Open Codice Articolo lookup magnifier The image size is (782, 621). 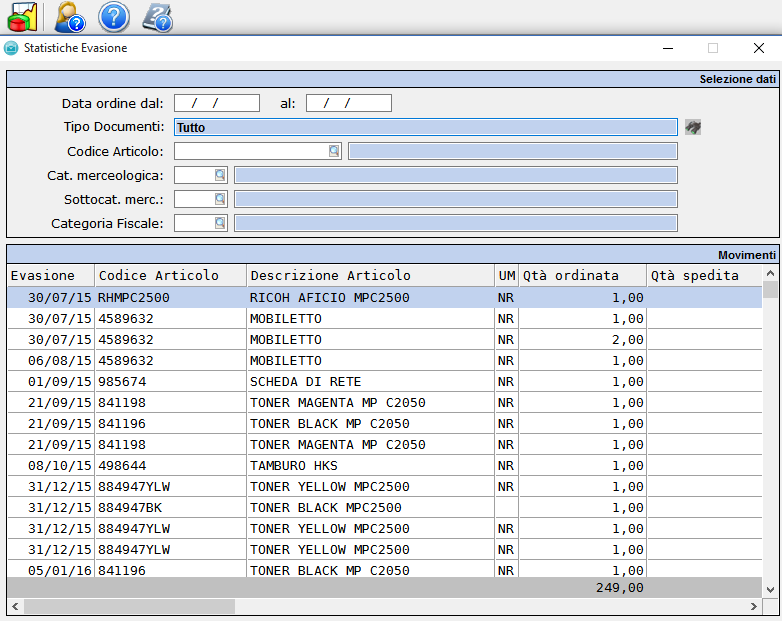(x=334, y=151)
